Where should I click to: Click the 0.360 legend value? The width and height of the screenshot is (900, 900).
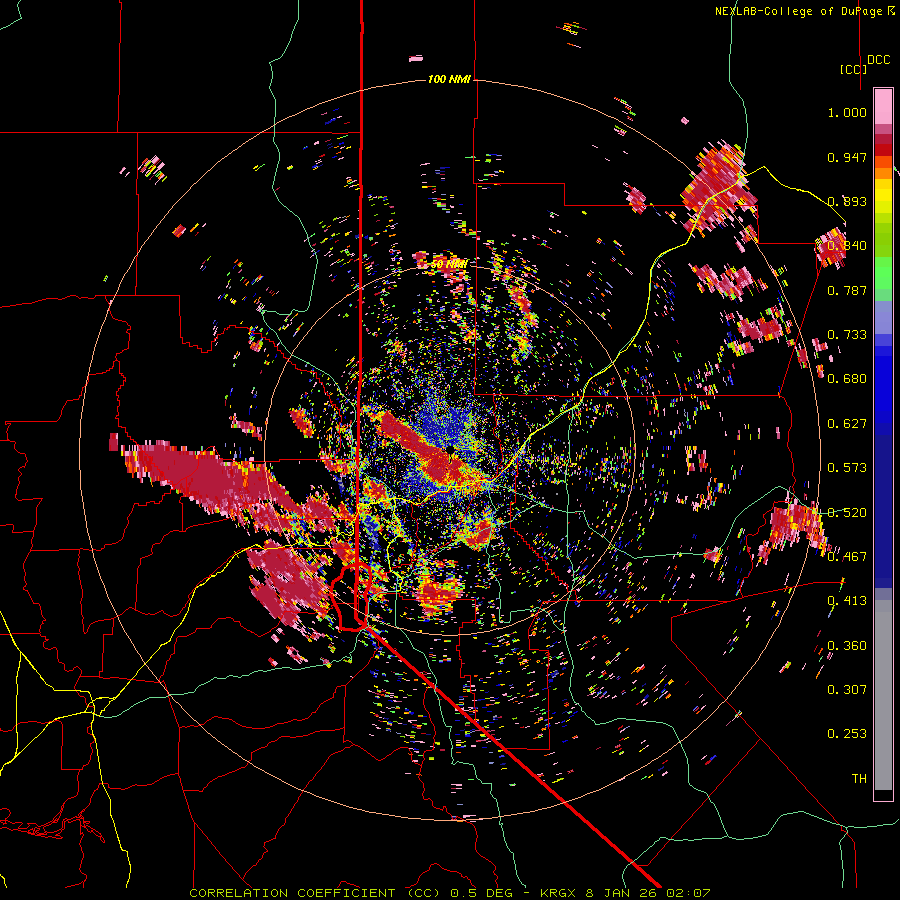(x=847, y=646)
